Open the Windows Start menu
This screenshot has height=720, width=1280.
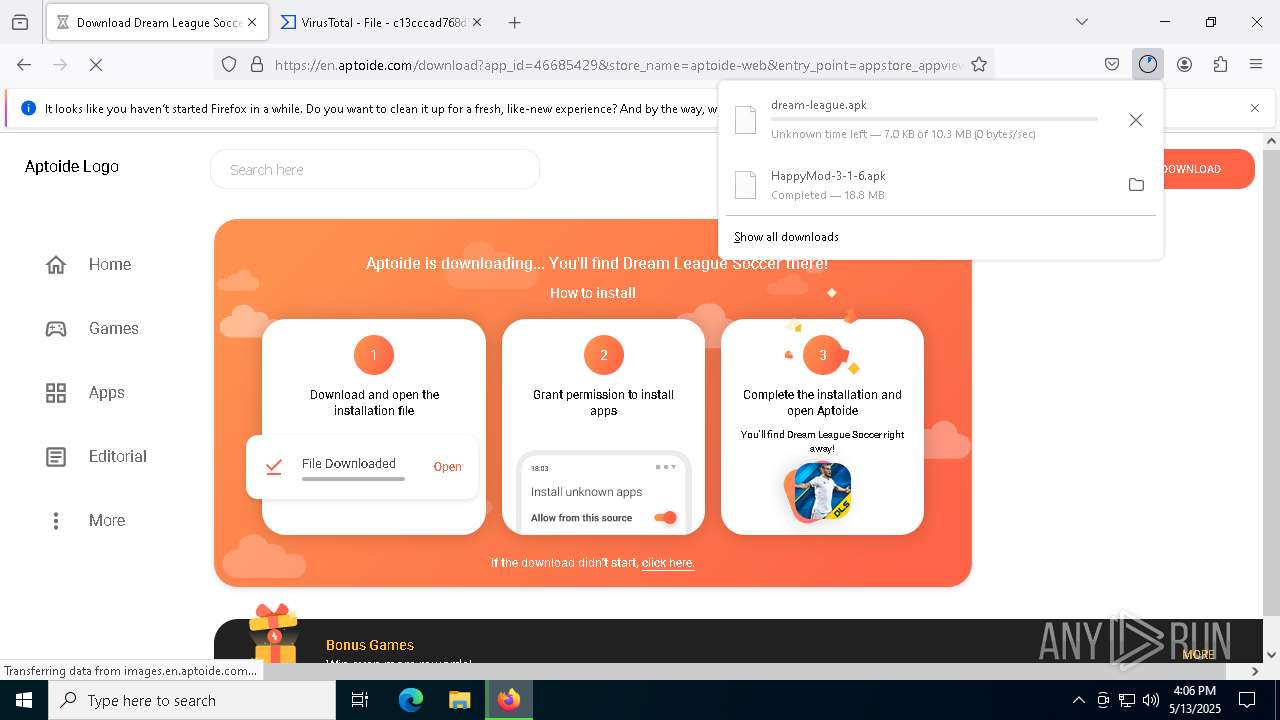click(x=24, y=700)
